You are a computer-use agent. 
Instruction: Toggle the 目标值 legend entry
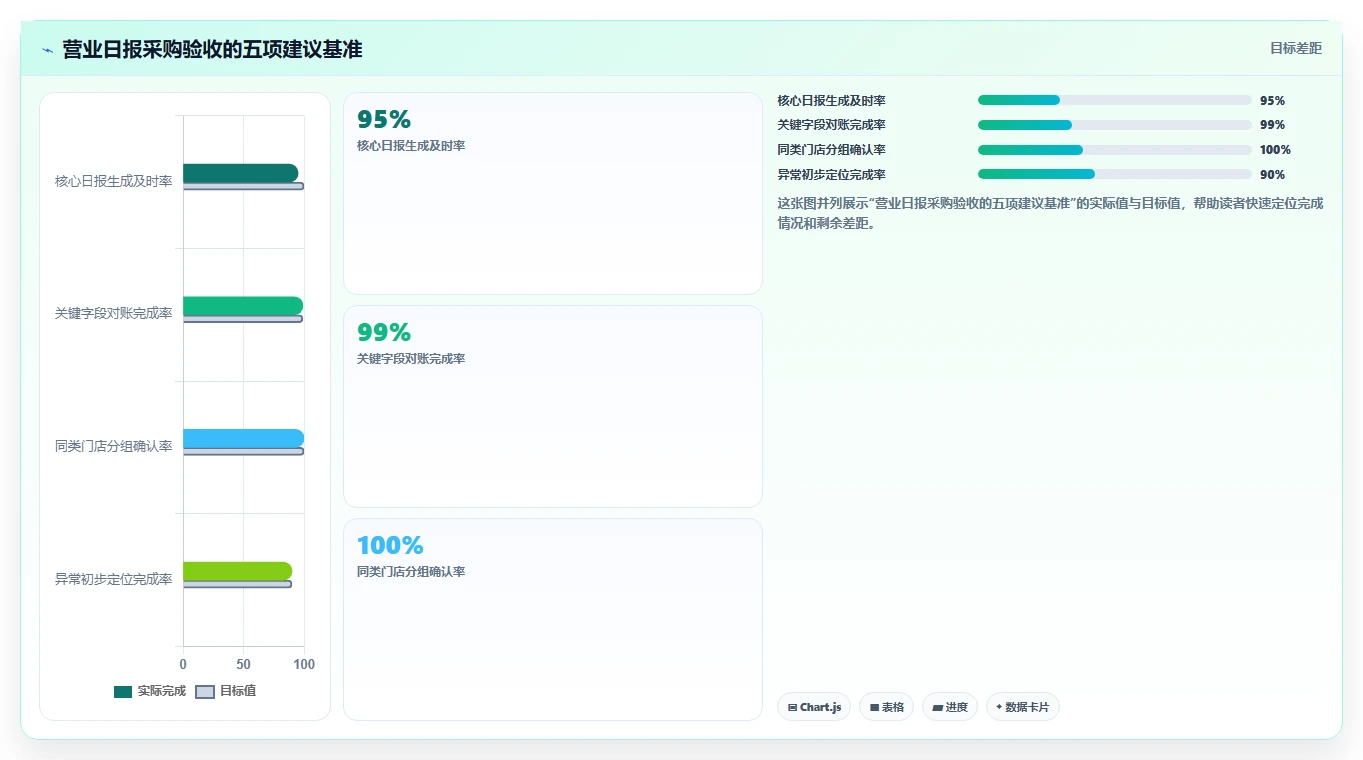point(225,691)
